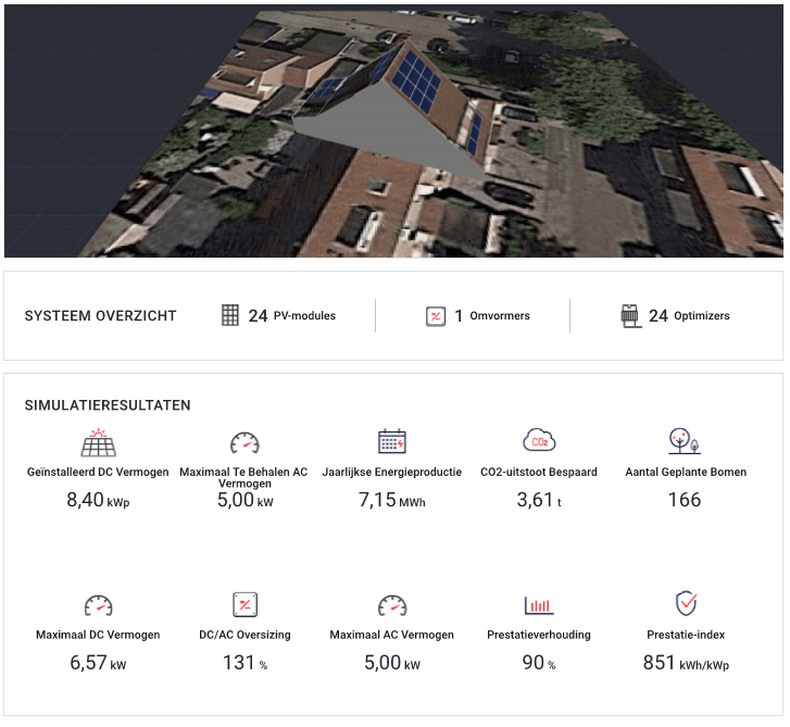Click the Aantal Geplante Bomen label
The height and width of the screenshot is (727, 790).
[687, 473]
